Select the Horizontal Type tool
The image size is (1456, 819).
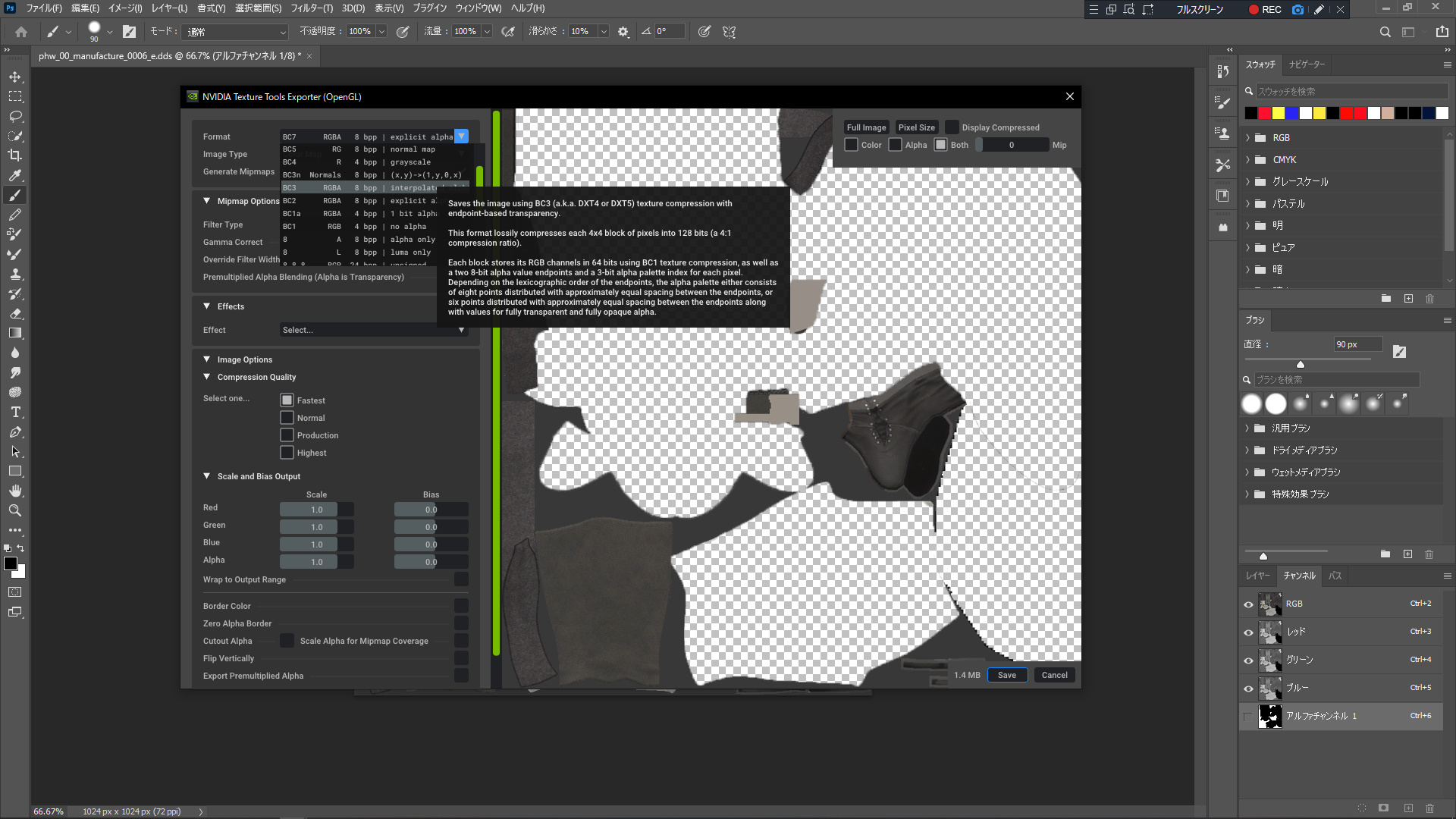click(x=15, y=412)
